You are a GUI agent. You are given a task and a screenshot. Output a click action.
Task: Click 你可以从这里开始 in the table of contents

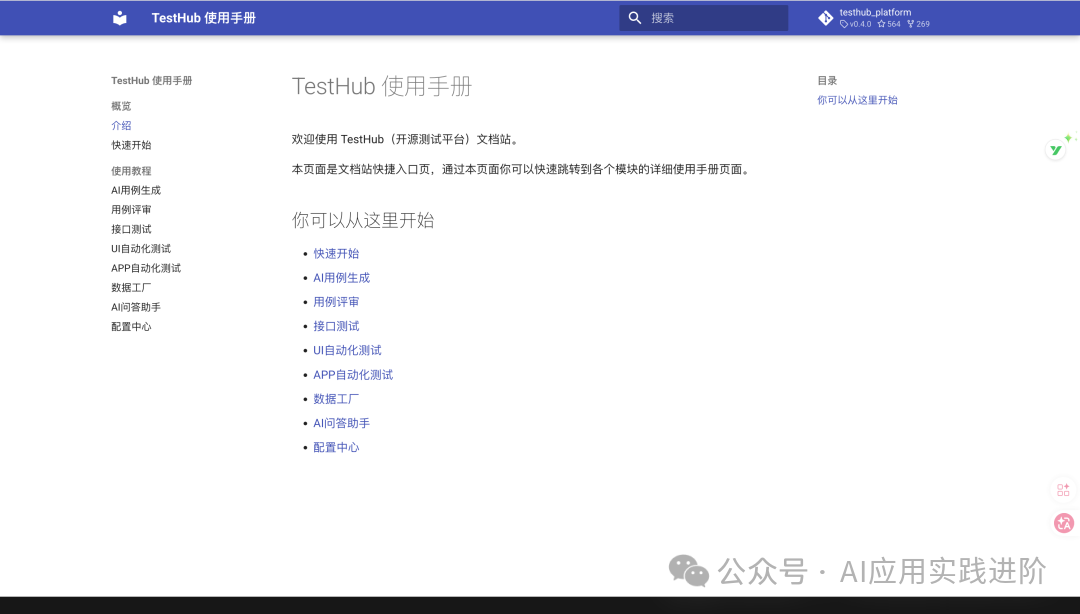[x=858, y=100]
